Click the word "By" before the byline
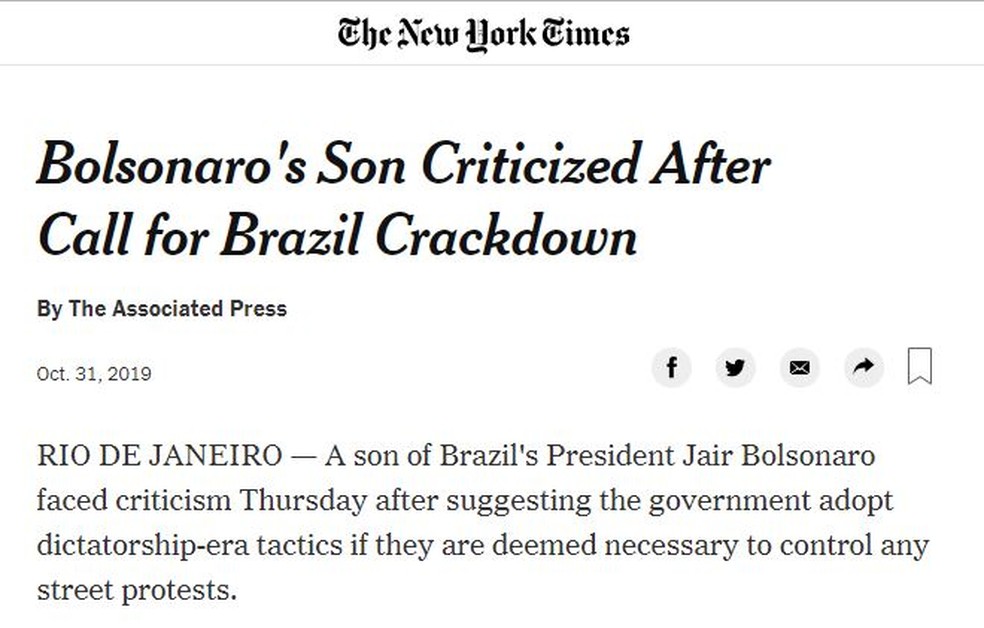Screen dimensions: 984x628 tap(50, 309)
